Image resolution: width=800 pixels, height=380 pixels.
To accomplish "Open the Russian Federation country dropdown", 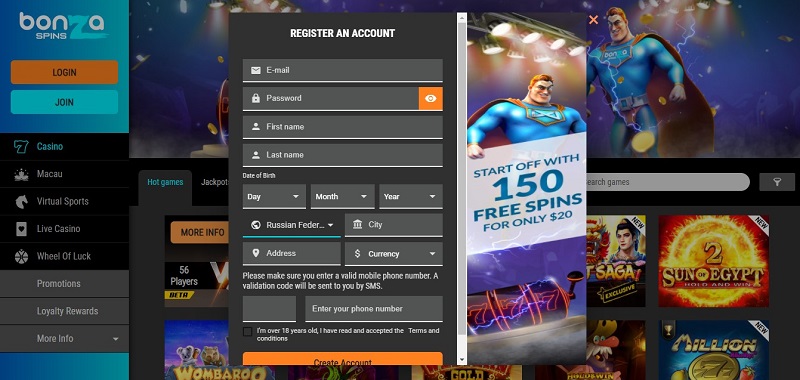I will tap(291, 225).
